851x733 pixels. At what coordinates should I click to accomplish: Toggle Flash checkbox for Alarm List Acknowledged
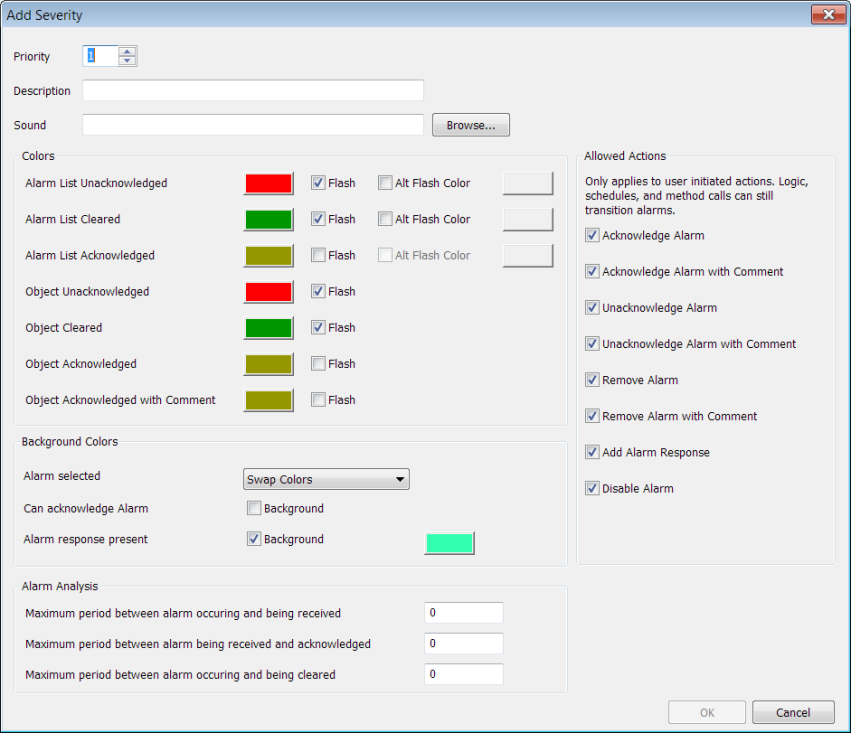[x=318, y=256]
